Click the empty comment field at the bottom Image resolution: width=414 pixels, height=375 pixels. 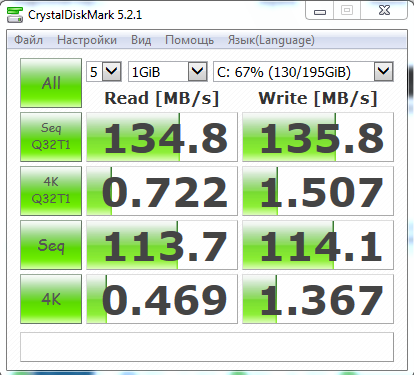(207, 347)
